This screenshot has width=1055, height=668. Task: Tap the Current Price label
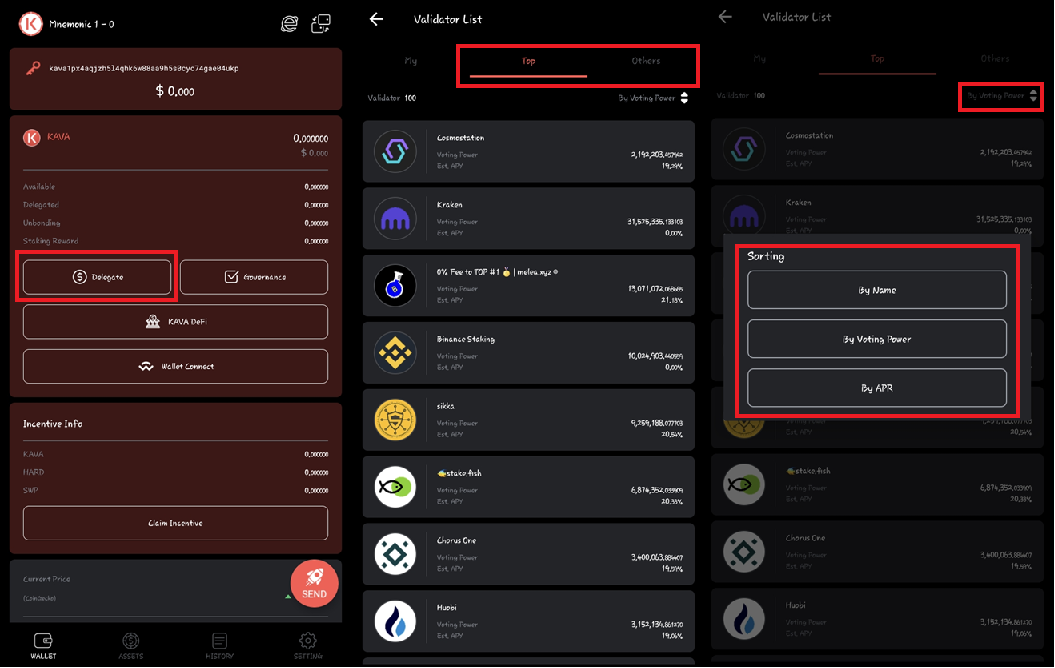46,579
